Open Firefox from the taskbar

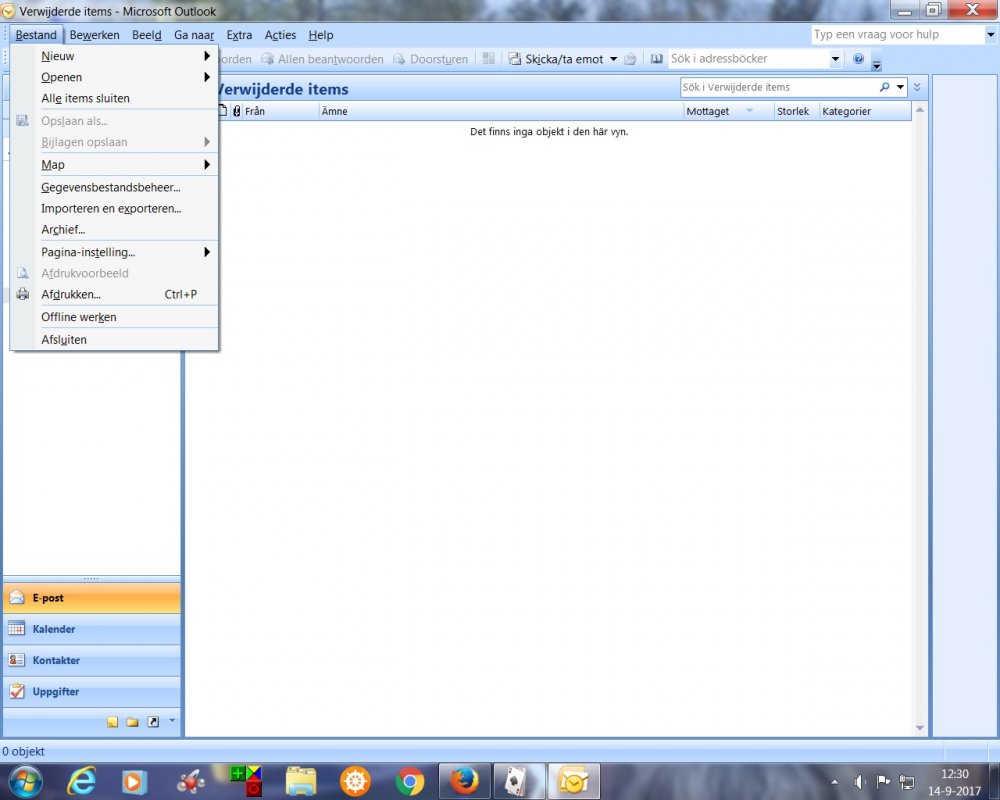click(463, 781)
